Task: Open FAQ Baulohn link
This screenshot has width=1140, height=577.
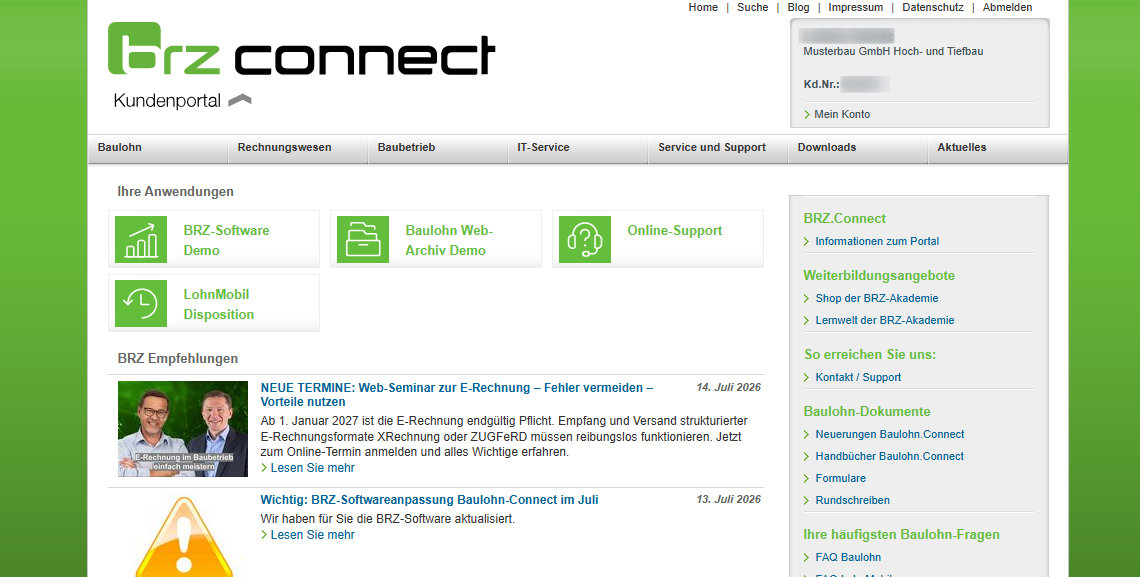Action: tap(848, 557)
